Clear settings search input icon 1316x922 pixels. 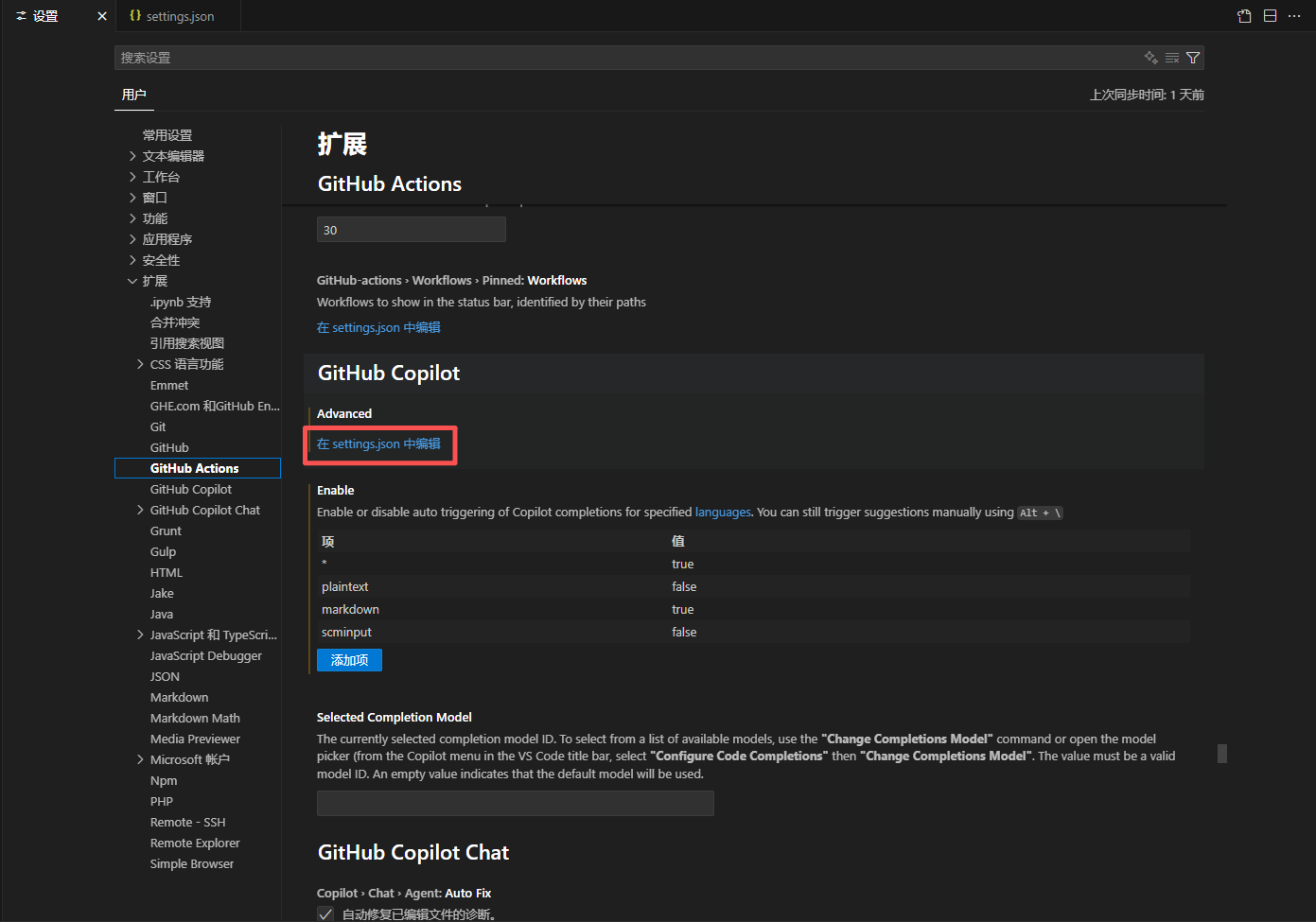(1172, 58)
